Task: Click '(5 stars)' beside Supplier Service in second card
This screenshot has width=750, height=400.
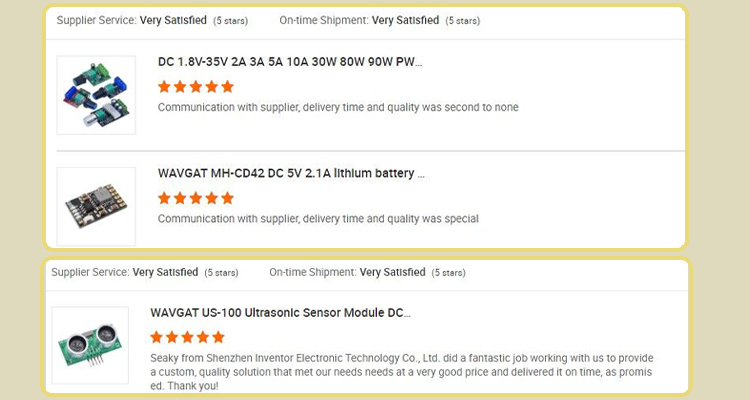Action: 222,273
